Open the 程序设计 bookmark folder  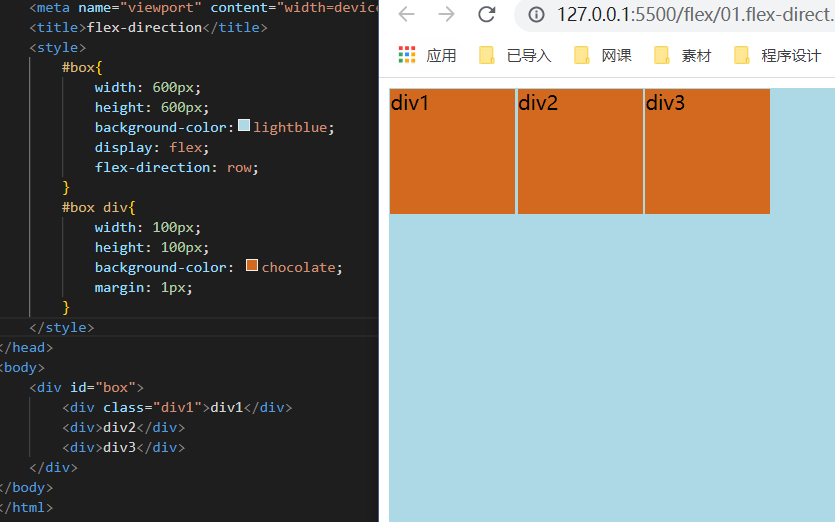778,55
